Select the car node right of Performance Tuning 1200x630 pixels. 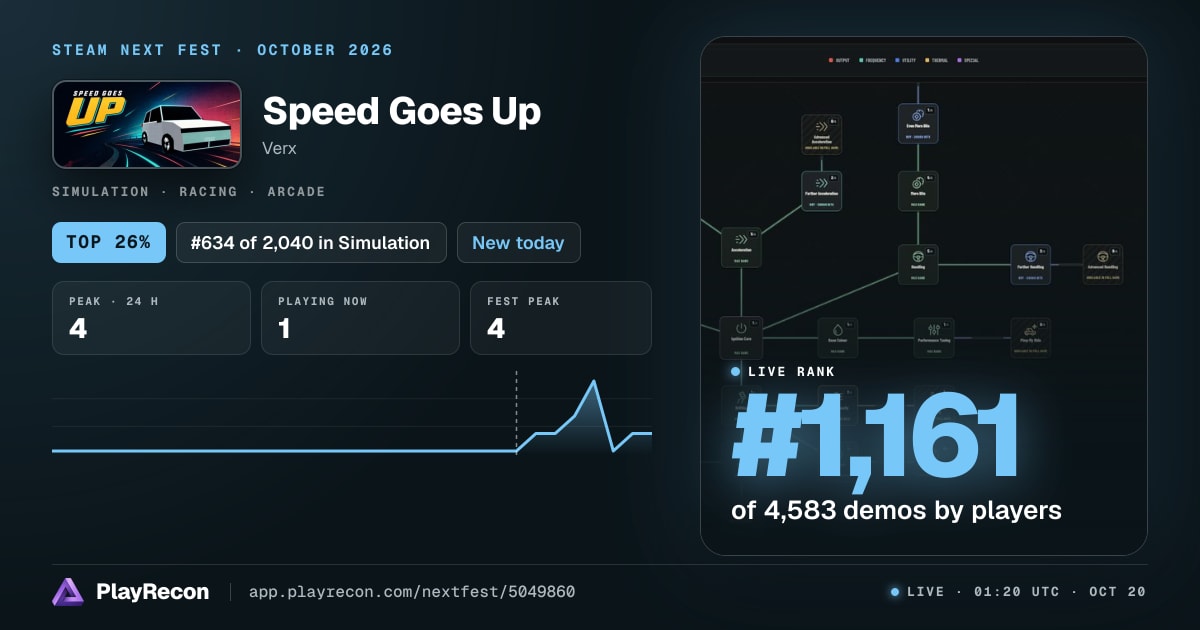coord(1030,338)
